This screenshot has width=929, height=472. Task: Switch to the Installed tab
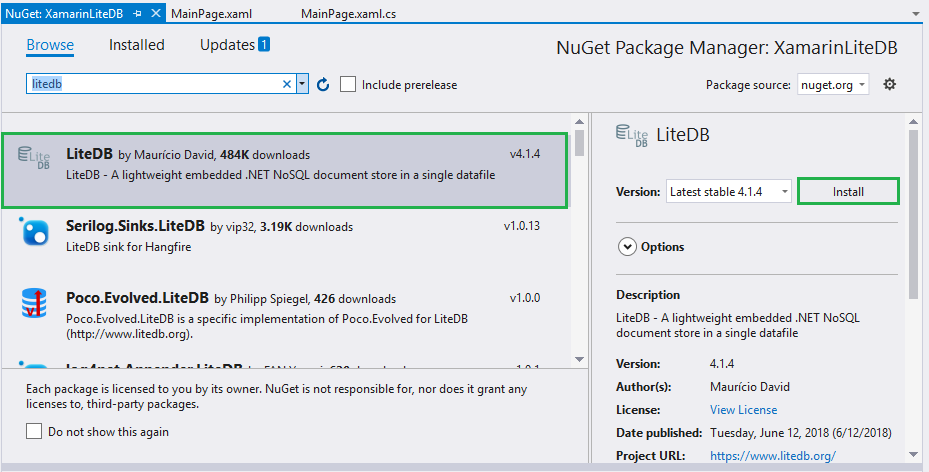click(137, 45)
